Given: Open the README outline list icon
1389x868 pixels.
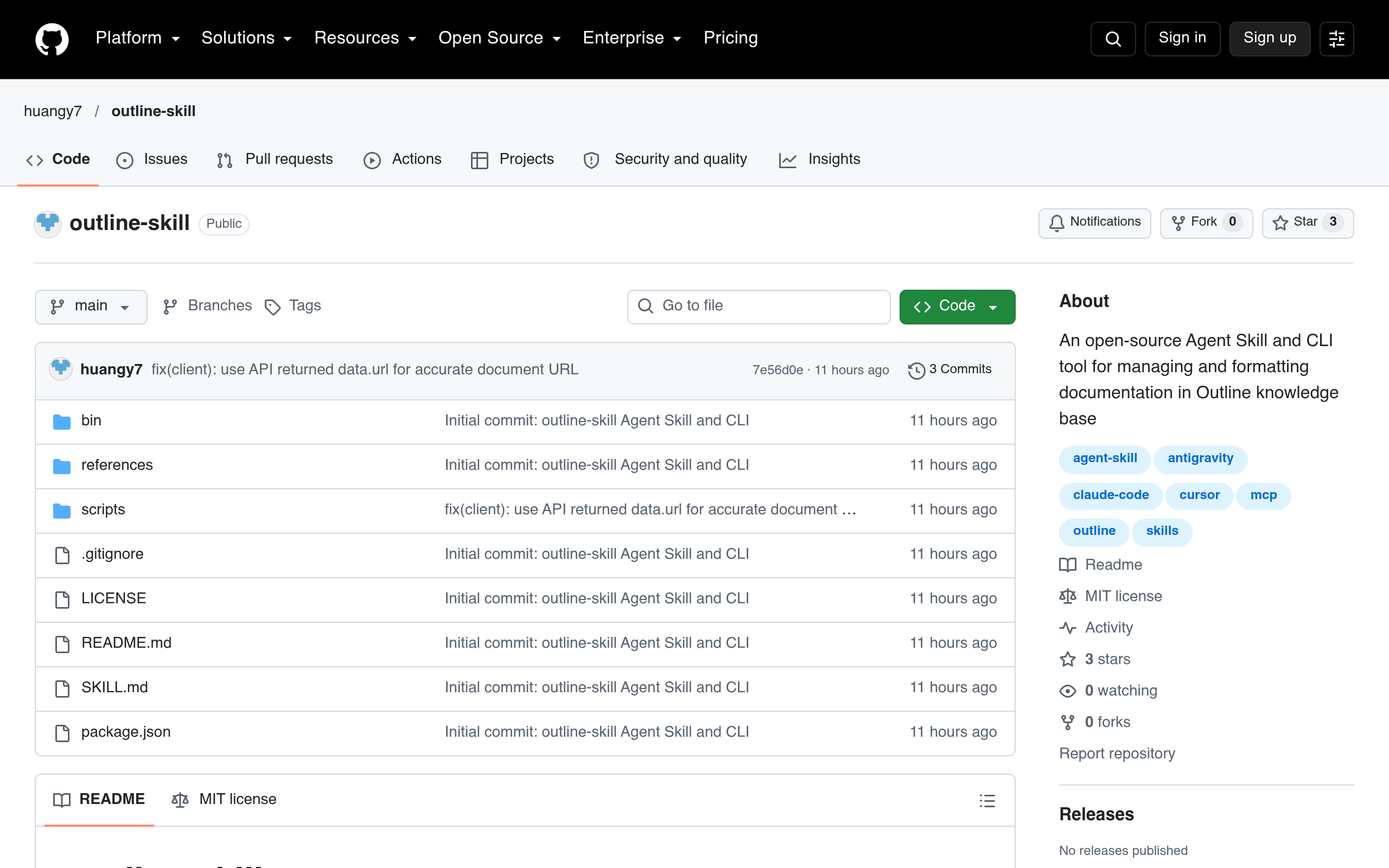Looking at the screenshot, I should [x=987, y=800].
